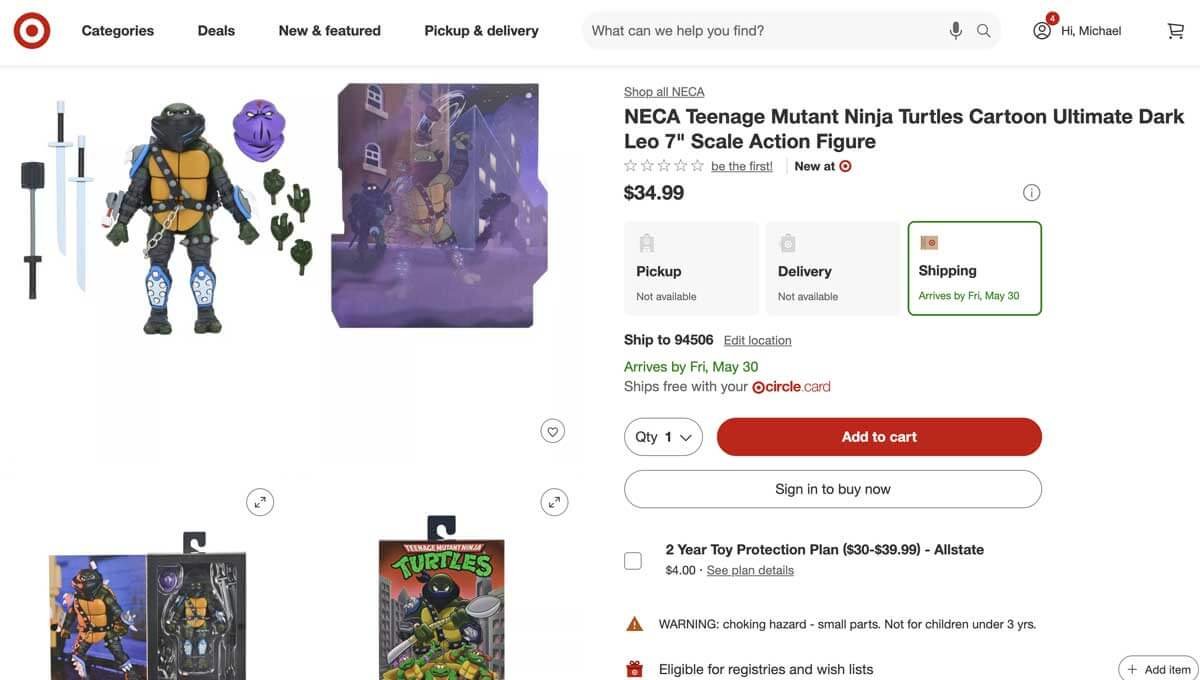Screen dimensions: 1200x680
Task: Select the Shipping fulfillment option
Action: pyautogui.click(x=975, y=265)
